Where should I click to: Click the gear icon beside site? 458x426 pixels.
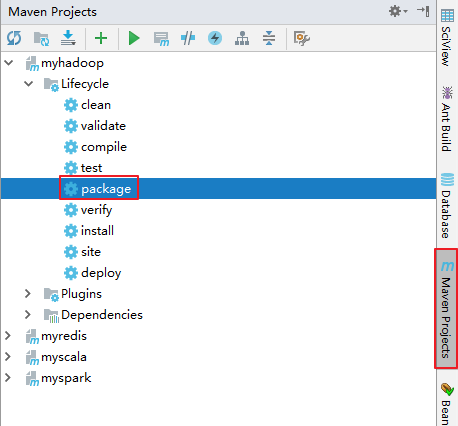(x=71, y=252)
